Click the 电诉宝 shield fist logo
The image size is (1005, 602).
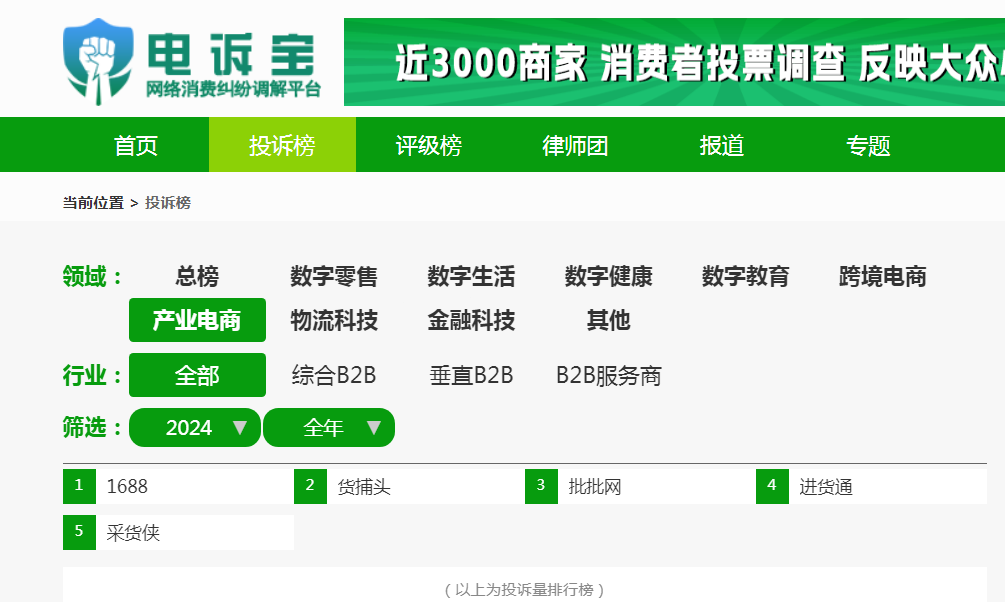98,62
